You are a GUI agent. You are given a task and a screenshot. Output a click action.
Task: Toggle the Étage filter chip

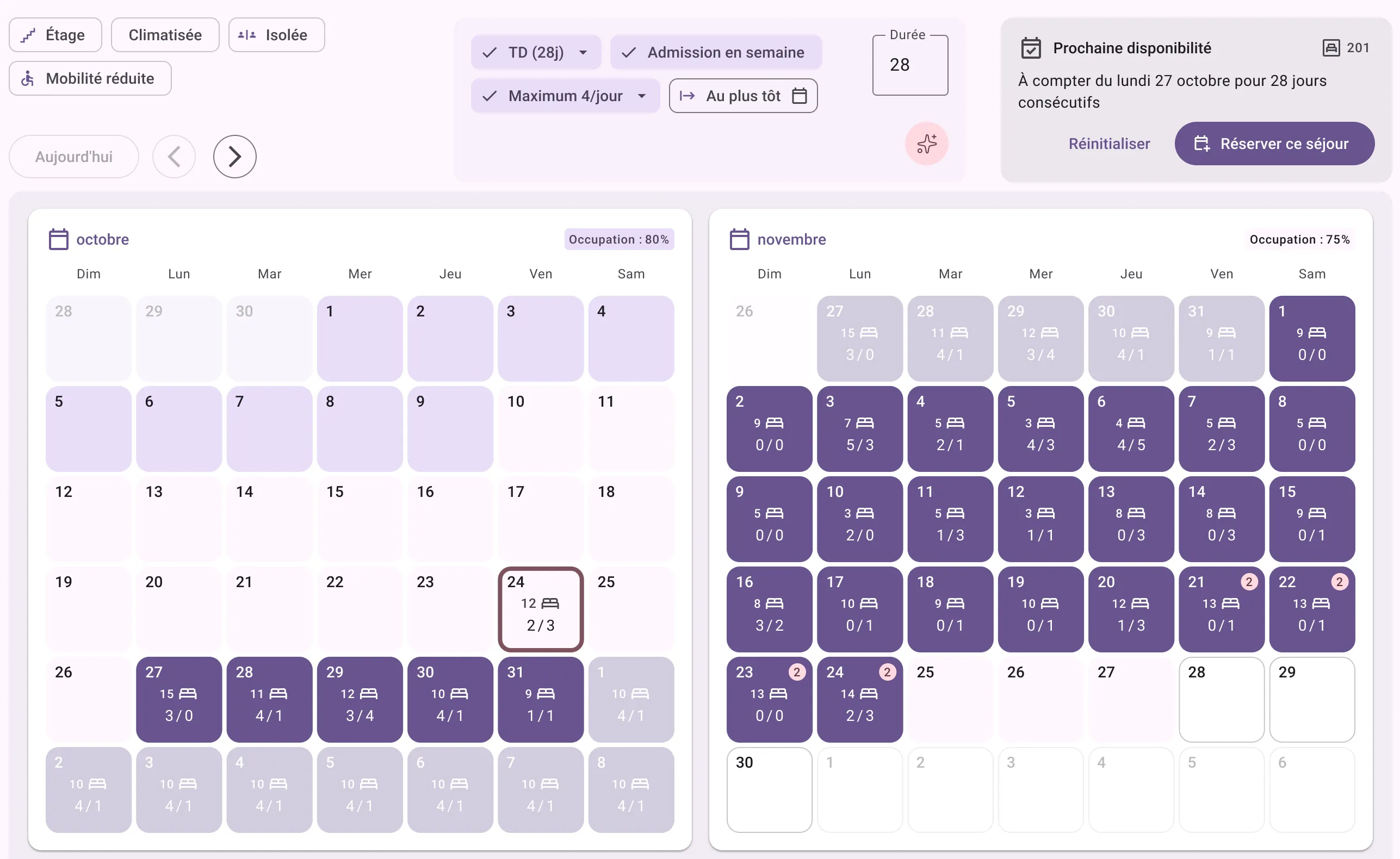click(55, 35)
